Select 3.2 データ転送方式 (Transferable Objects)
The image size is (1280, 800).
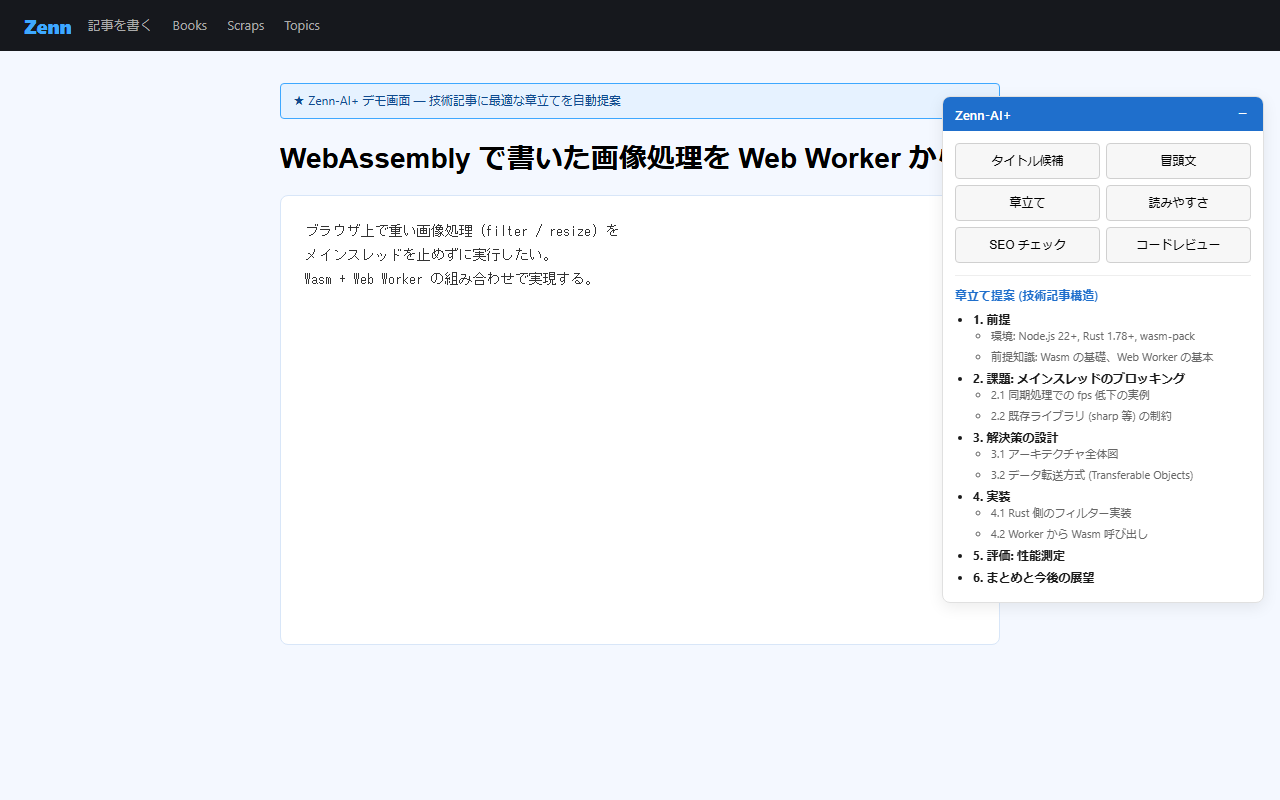coord(1092,475)
